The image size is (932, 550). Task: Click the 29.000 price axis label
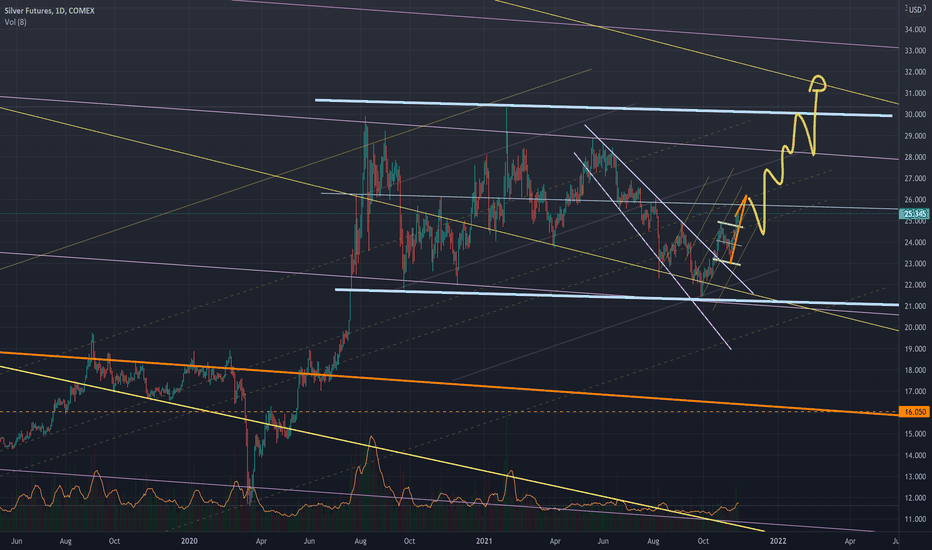(915, 136)
